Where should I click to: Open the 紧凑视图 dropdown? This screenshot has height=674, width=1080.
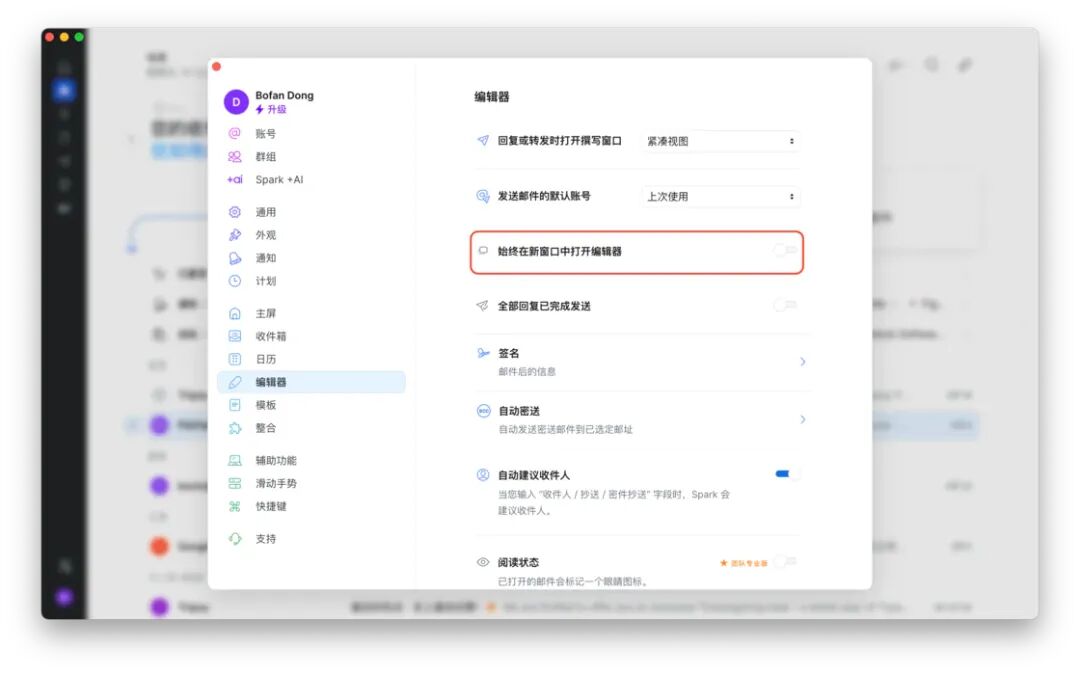pyautogui.click(x=720, y=141)
